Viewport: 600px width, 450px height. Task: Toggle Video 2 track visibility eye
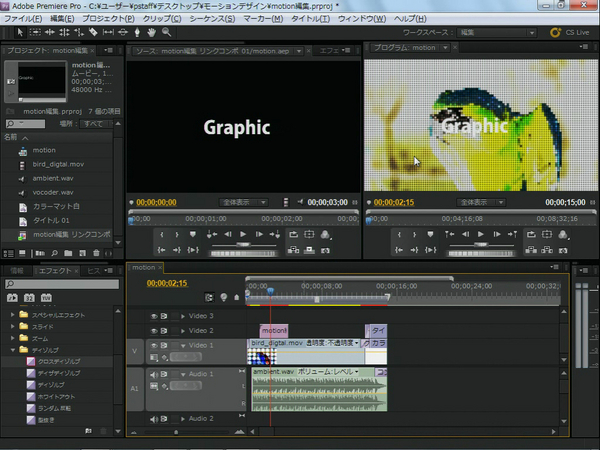coord(154,330)
